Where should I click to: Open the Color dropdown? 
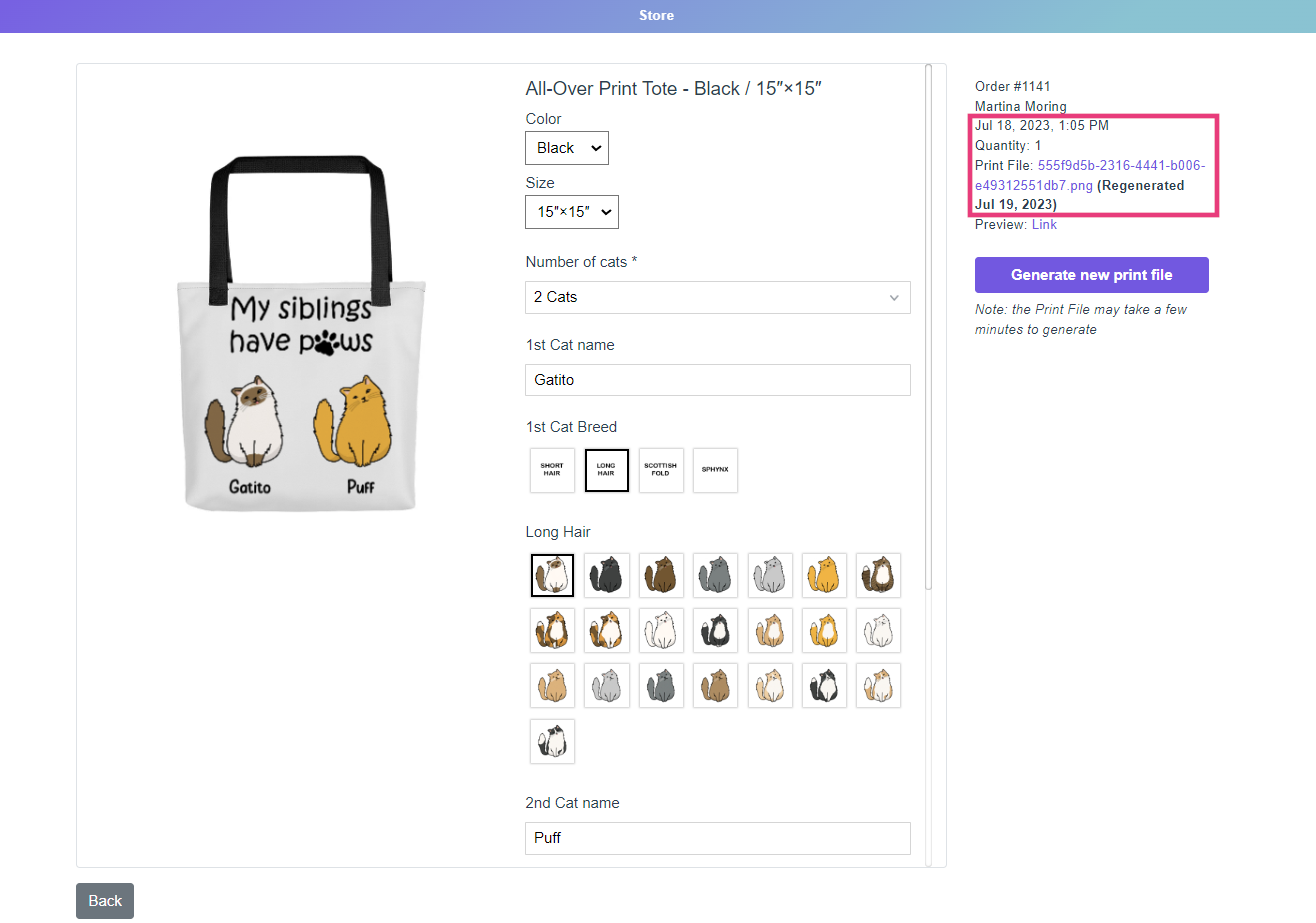pos(566,148)
